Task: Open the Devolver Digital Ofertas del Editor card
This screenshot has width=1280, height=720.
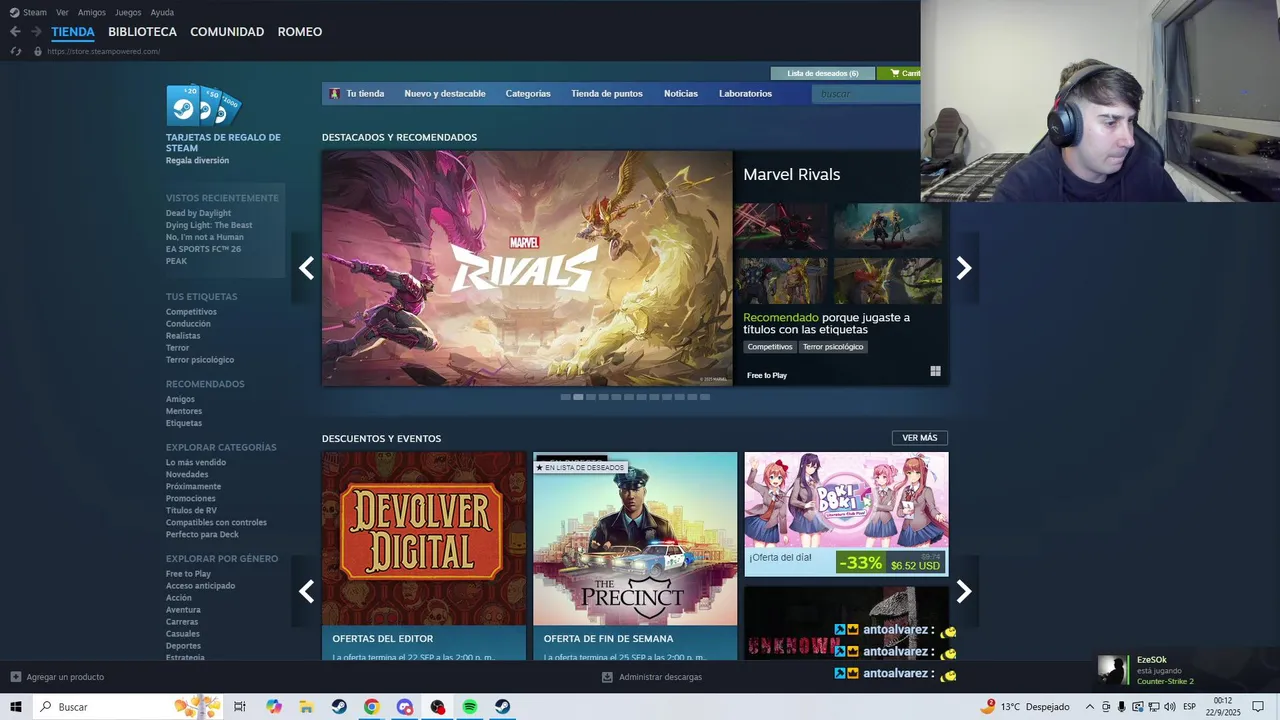Action: coord(424,556)
